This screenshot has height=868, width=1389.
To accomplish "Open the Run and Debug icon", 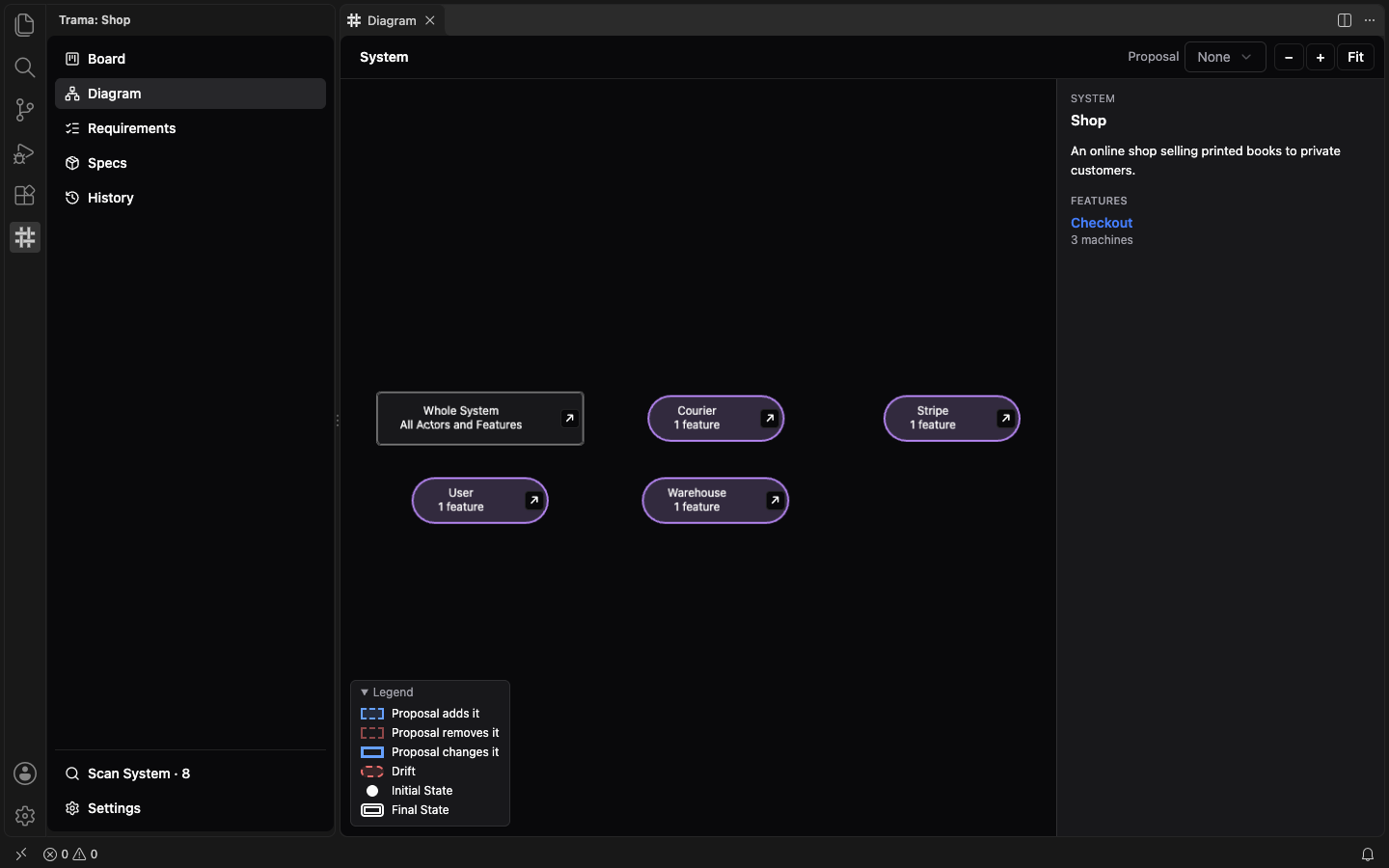I will 25,152.
